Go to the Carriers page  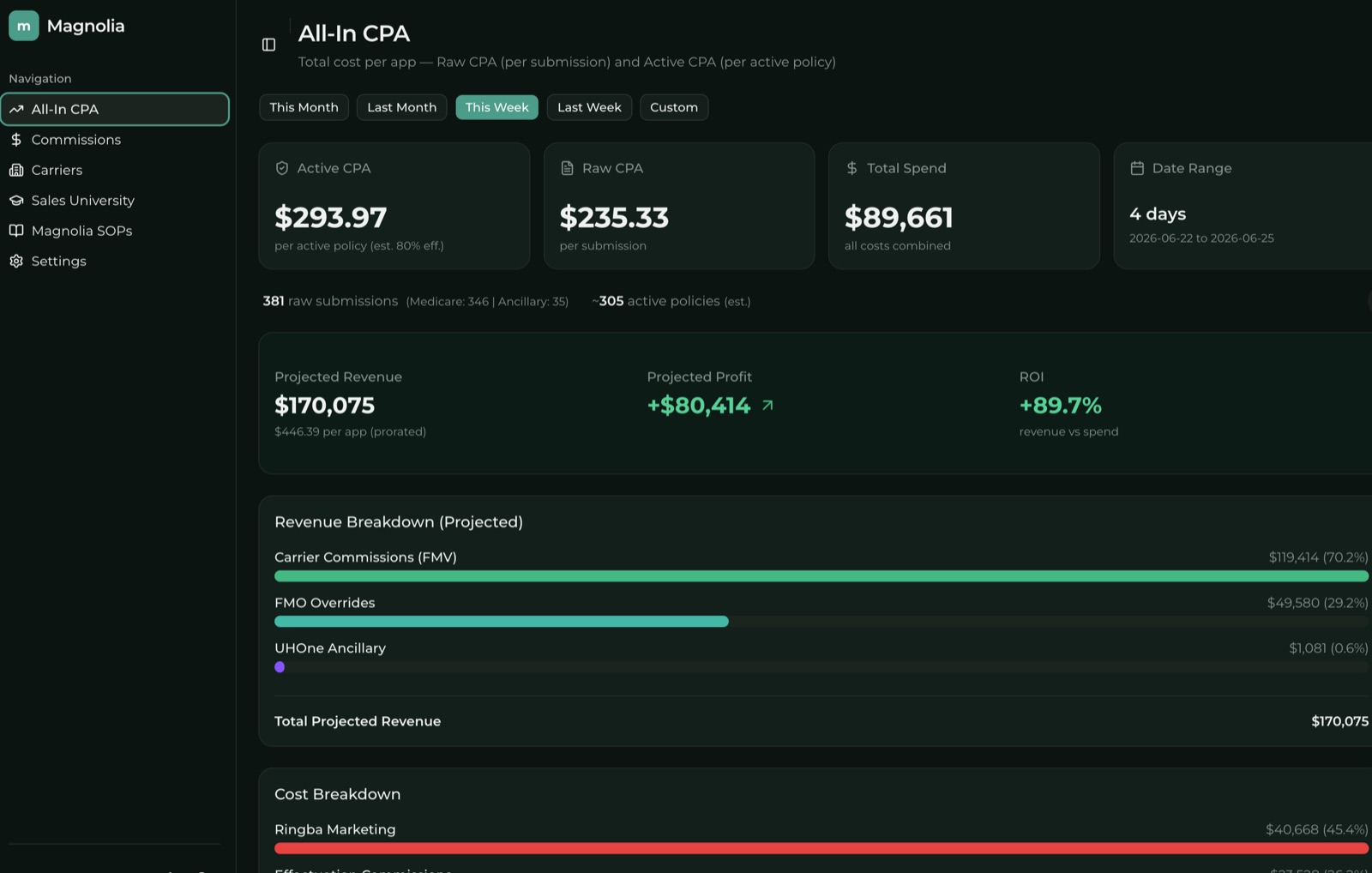click(115, 170)
